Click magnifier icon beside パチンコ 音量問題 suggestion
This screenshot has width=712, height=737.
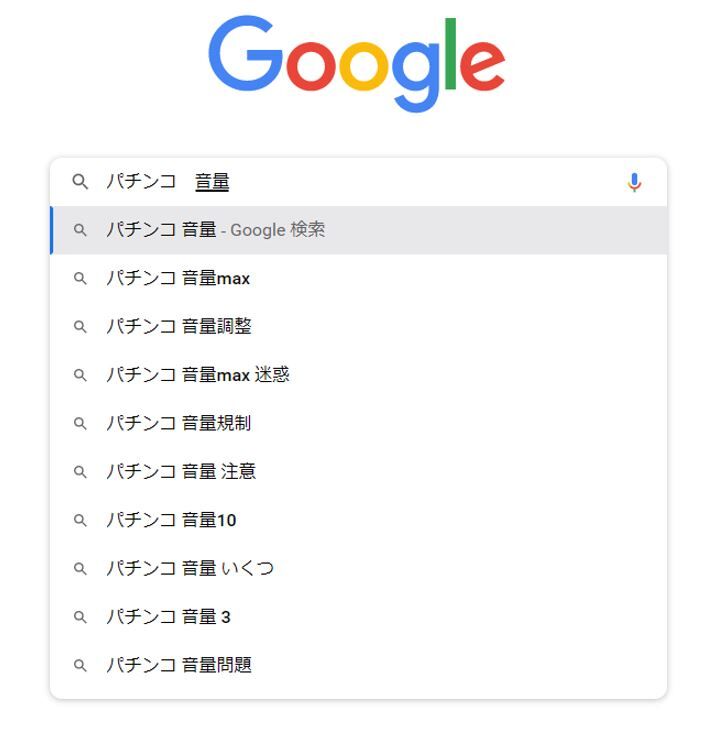pos(80,665)
